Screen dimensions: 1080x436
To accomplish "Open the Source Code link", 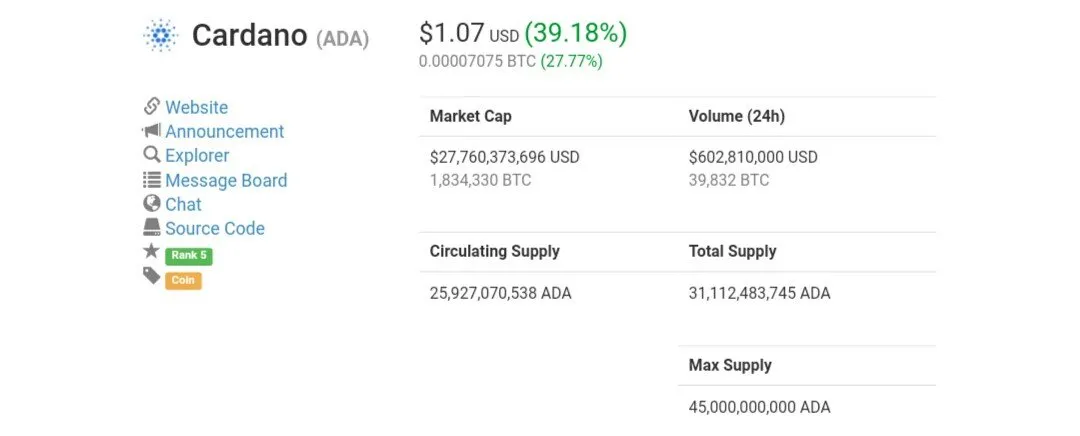I will coord(215,229).
